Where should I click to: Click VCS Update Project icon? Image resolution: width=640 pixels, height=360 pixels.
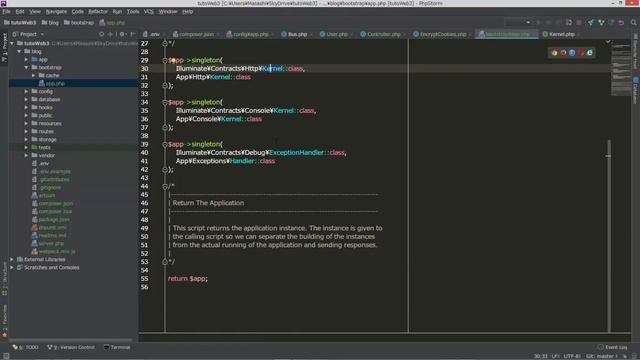pos(591,22)
